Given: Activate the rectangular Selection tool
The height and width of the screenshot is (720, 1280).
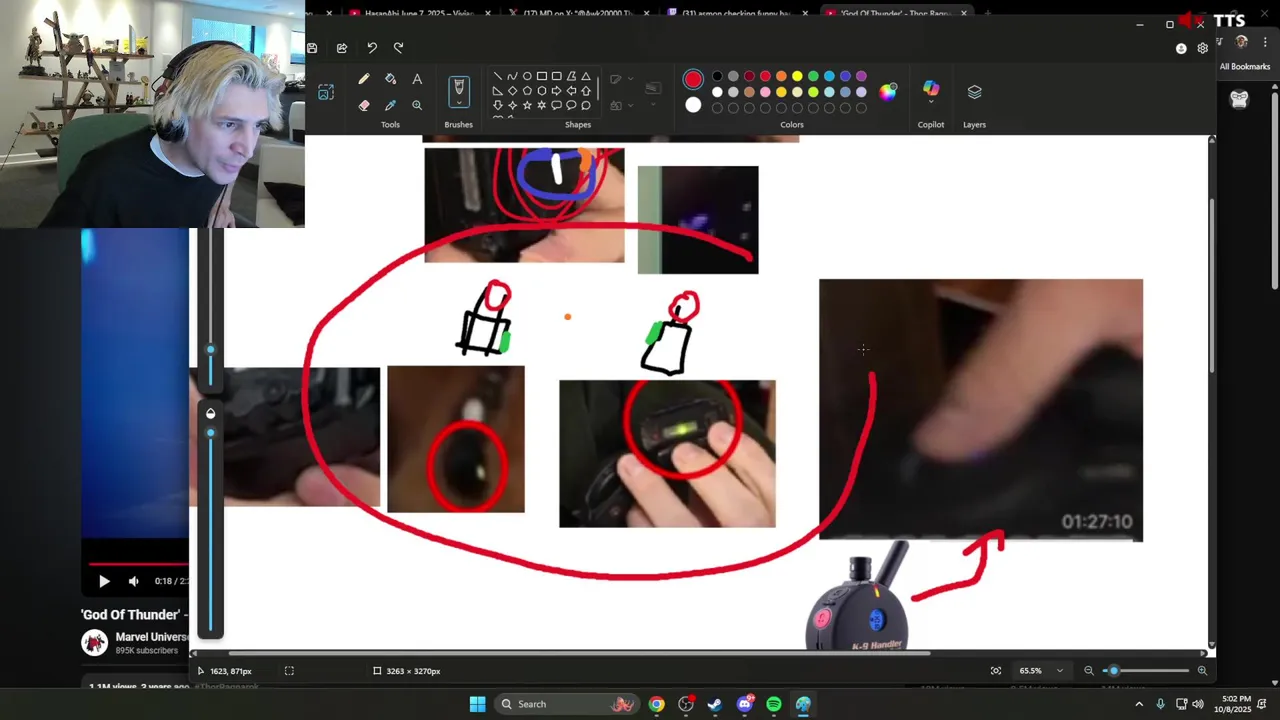Looking at the screenshot, I should pos(326,92).
